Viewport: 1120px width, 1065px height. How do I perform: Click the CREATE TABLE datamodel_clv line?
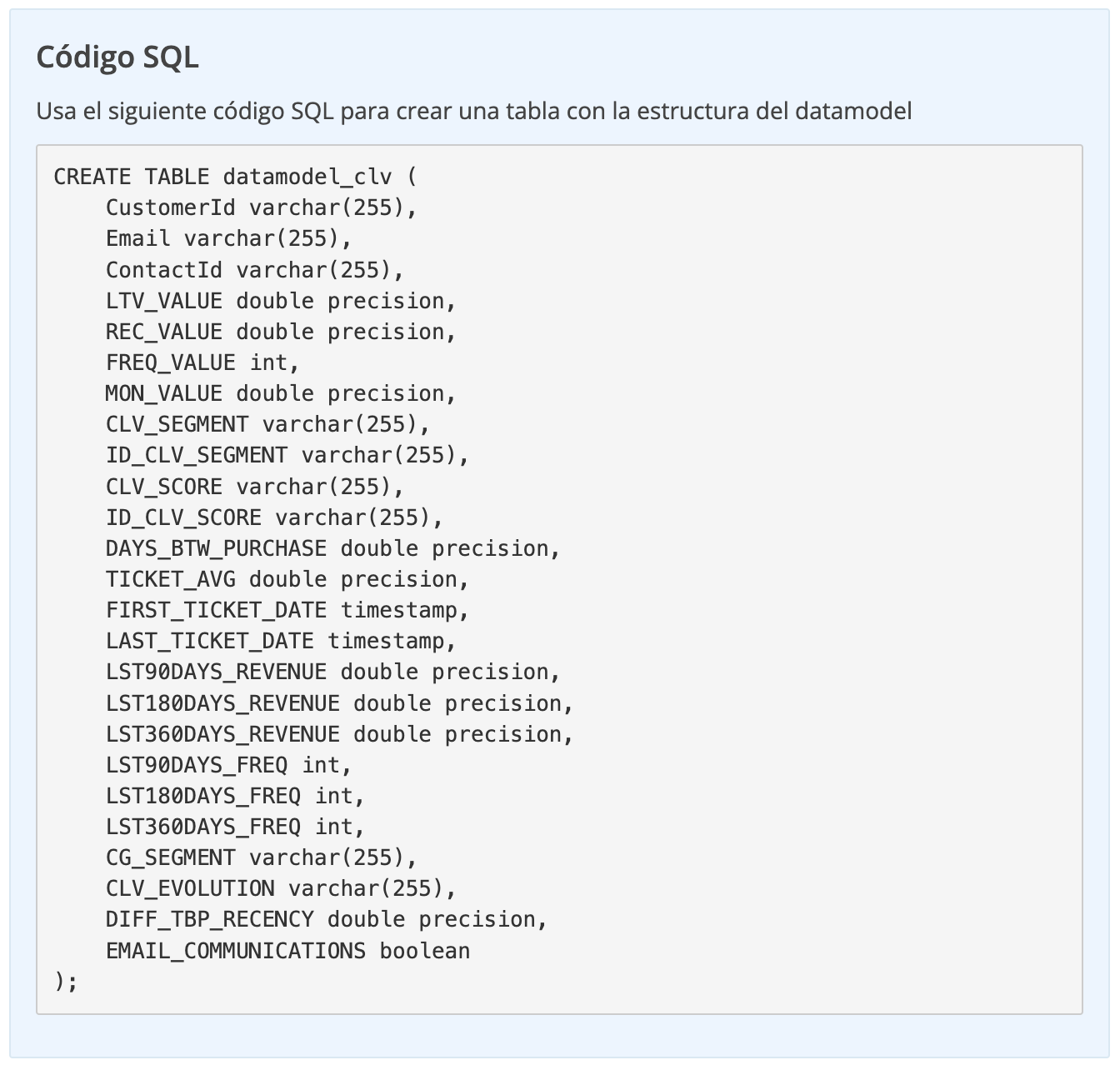pyautogui.click(x=235, y=177)
